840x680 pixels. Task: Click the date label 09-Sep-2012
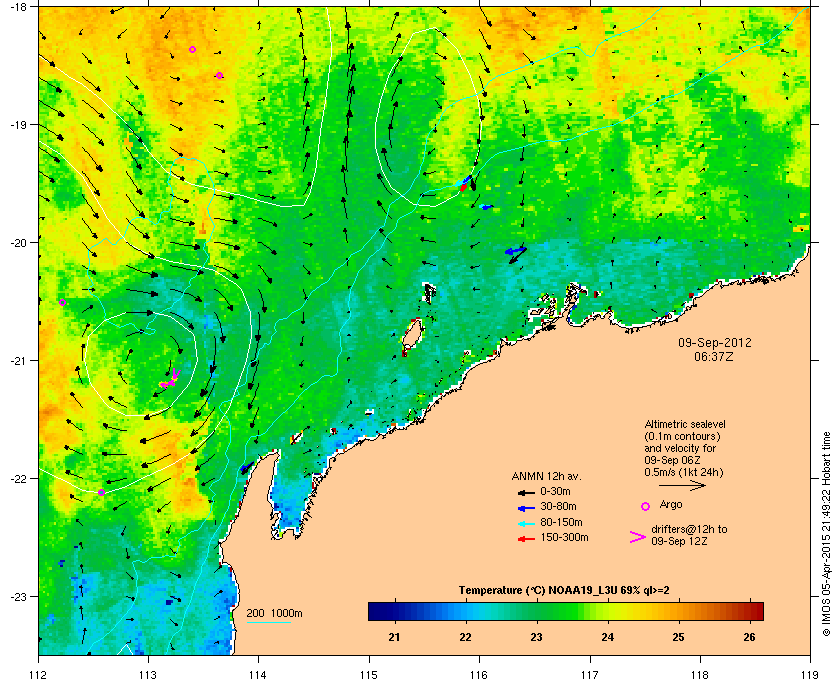pyautogui.click(x=715, y=343)
